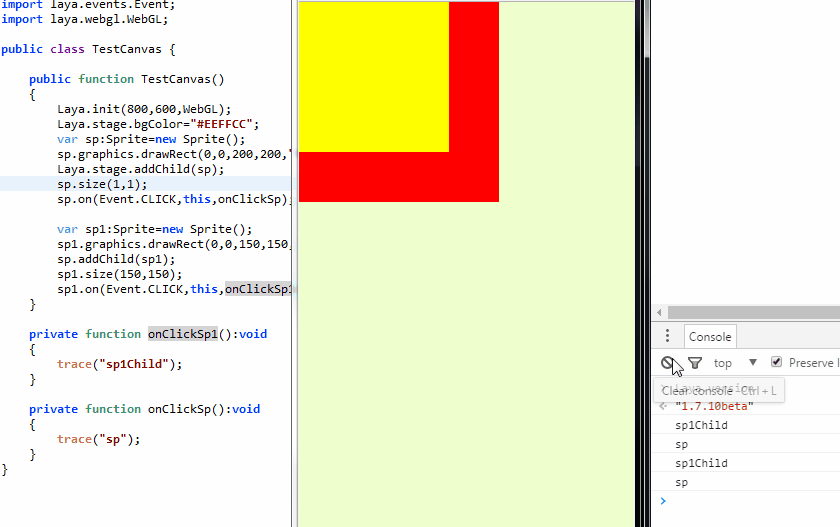Open the DevTools three-dot drawer menu
840x527 pixels.
(667, 336)
